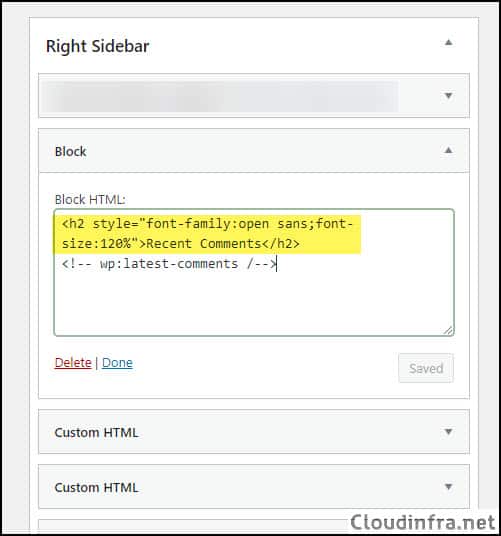Focus the Block HTML text area

(x=254, y=272)
